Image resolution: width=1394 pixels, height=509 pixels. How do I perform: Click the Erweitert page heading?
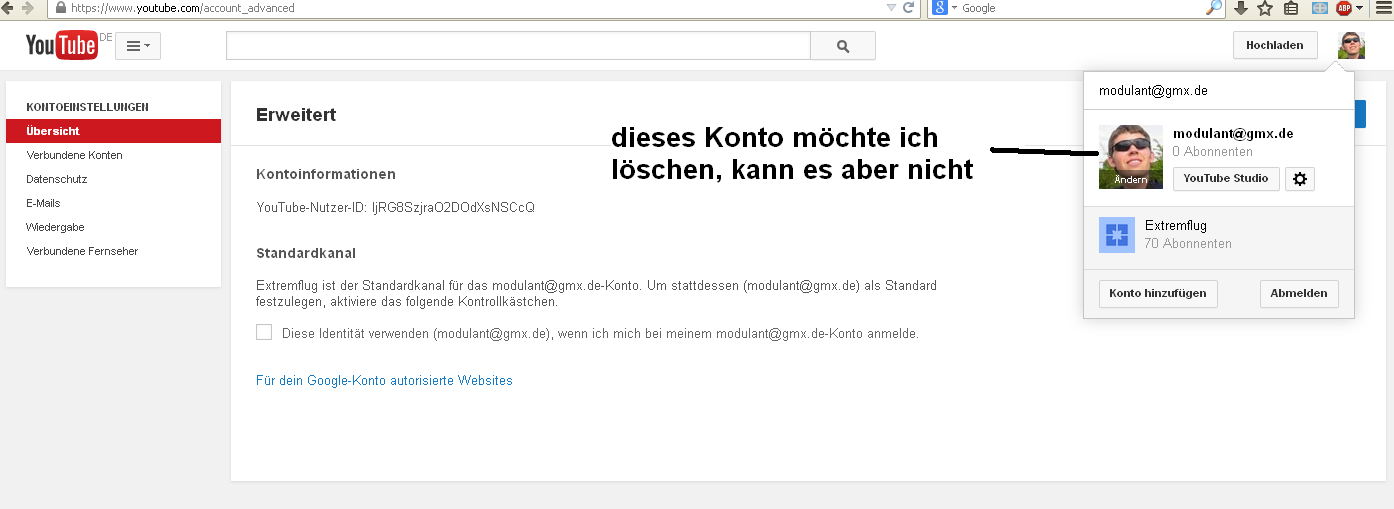pos(296,115)
